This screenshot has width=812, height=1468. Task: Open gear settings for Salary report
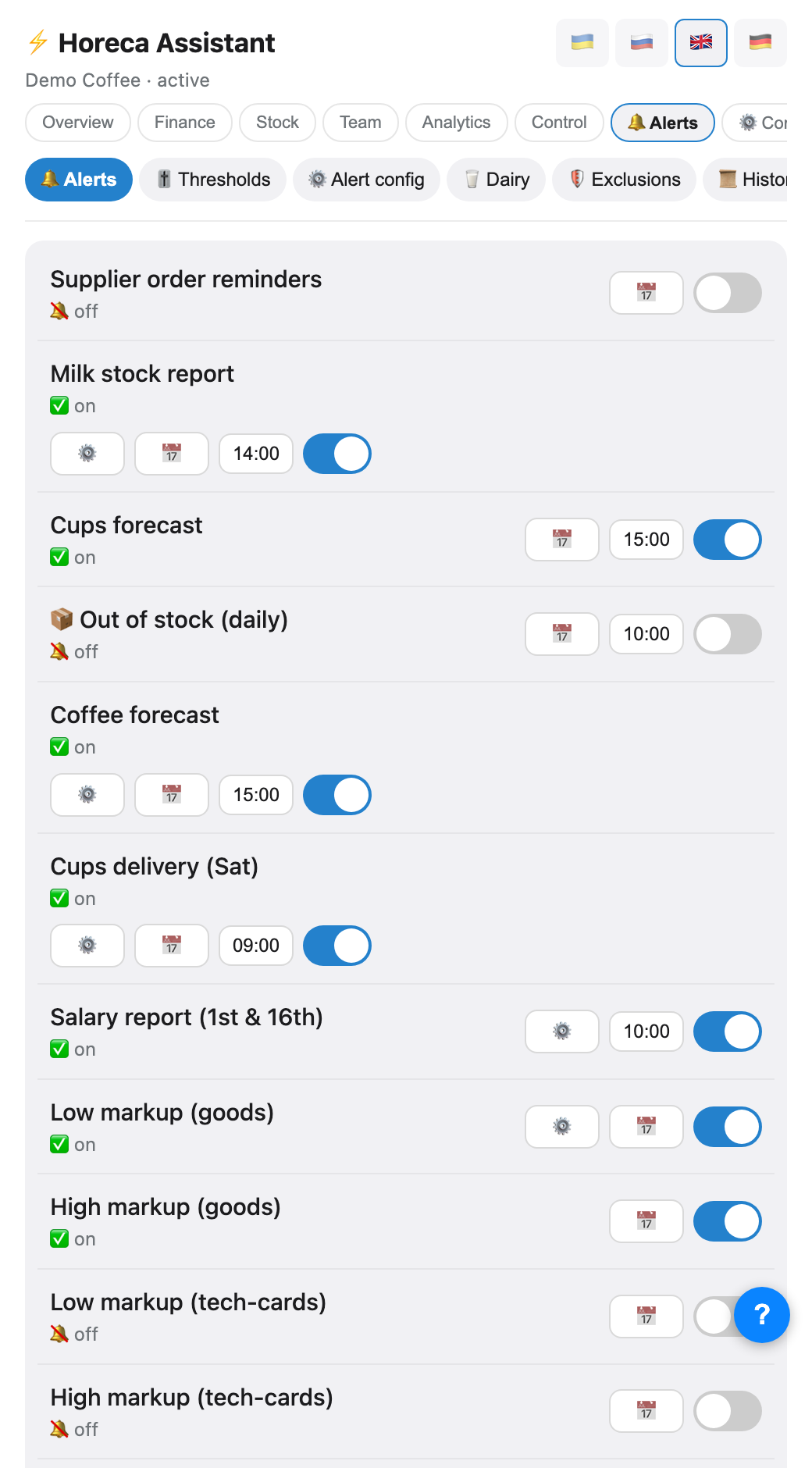click(562, 1032)
